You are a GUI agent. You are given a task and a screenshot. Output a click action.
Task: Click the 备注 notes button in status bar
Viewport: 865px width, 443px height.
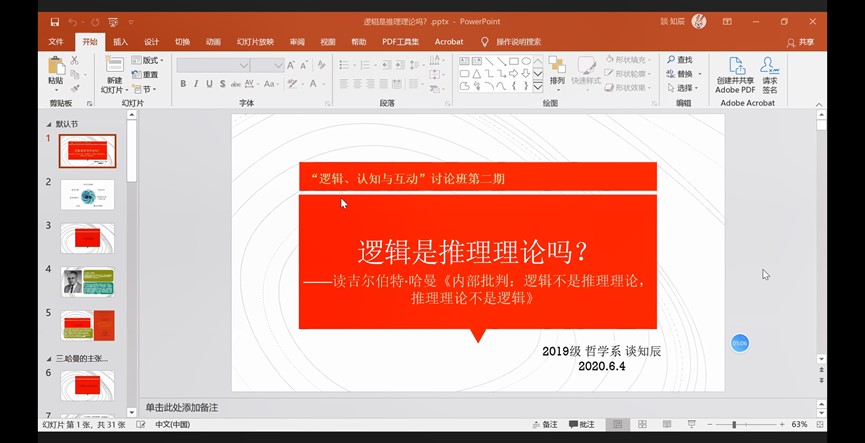pos(545,425)
